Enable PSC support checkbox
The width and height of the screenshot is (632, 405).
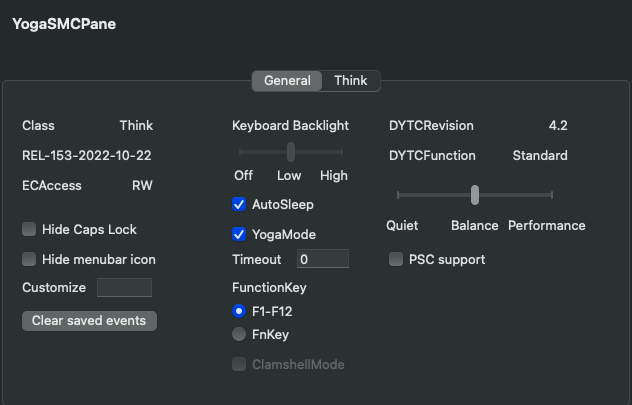coord(396,259)
